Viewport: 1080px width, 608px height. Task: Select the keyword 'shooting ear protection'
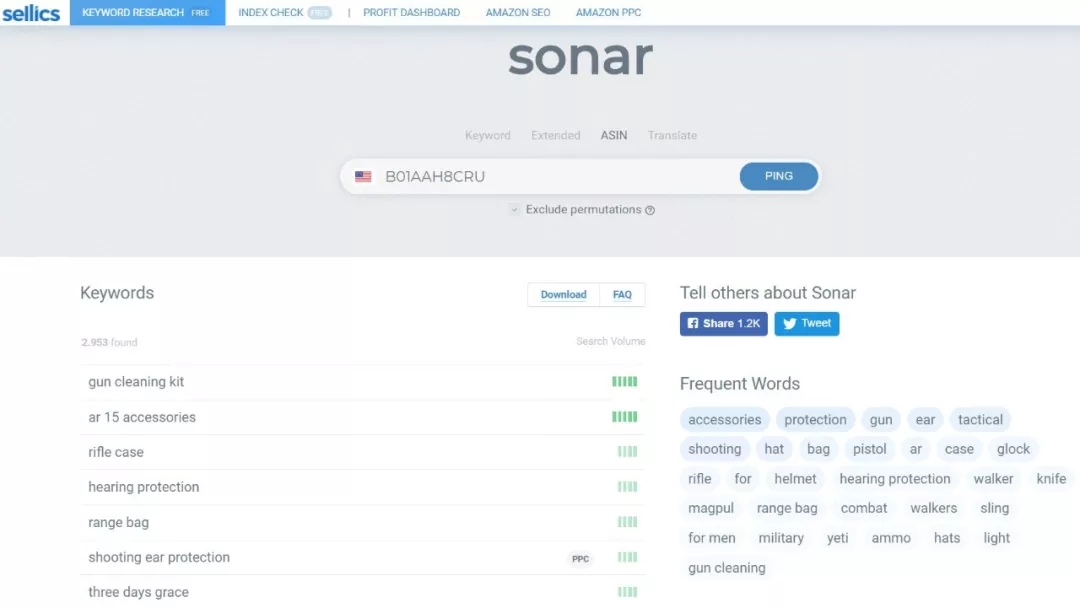pyautogui.click(x=159, y=558)
